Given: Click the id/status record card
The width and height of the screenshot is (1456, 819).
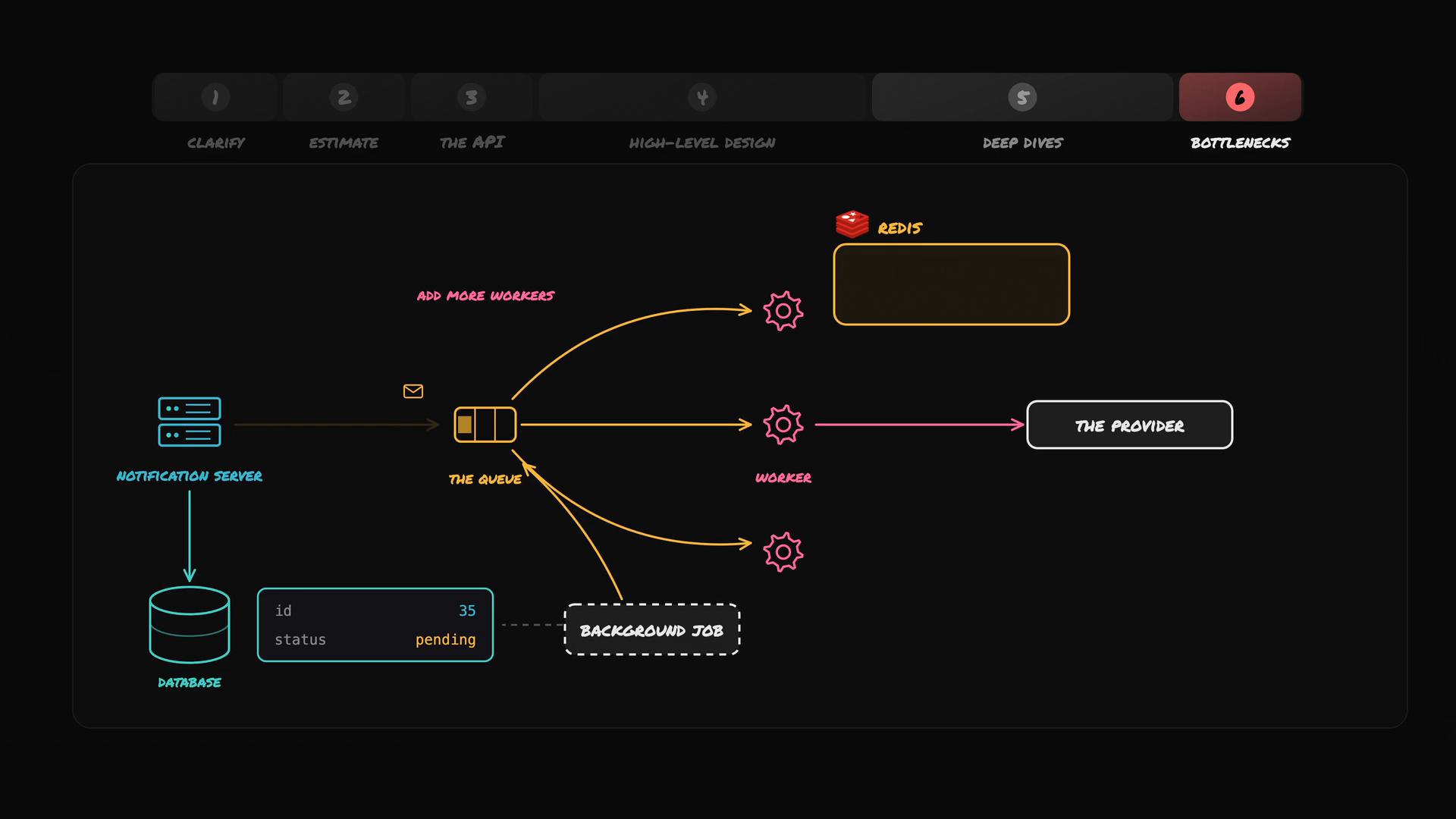Looking at the screenshot, I should 375,625.
